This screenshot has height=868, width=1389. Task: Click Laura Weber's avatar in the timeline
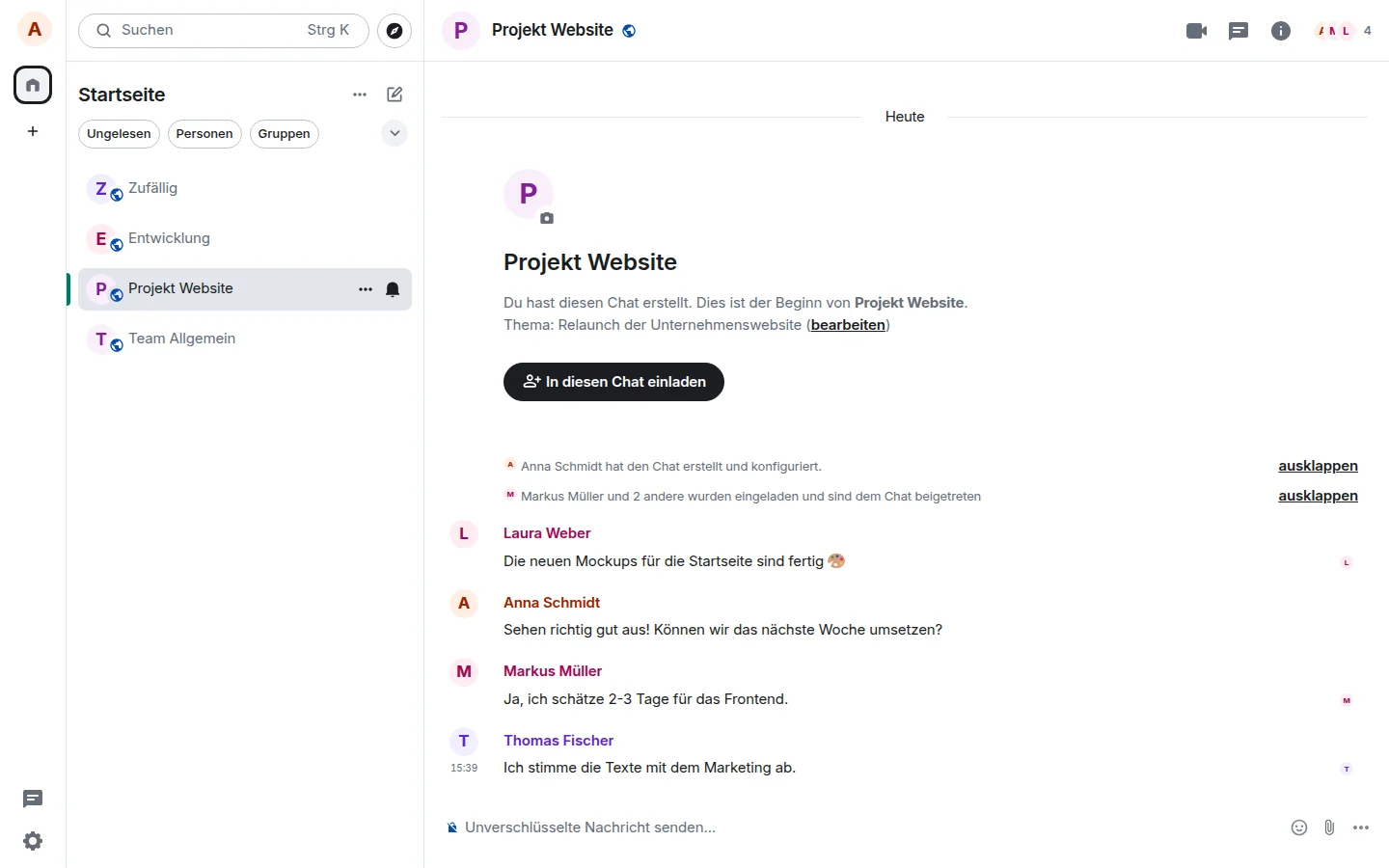point(464,533)
